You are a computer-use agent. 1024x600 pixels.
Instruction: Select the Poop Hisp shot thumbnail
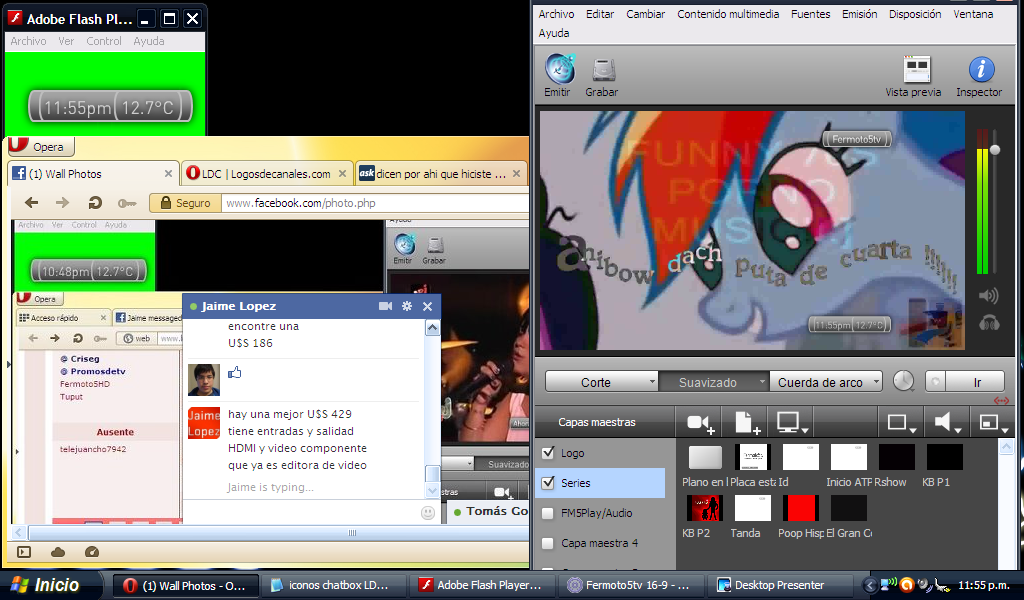pos(800,508)
